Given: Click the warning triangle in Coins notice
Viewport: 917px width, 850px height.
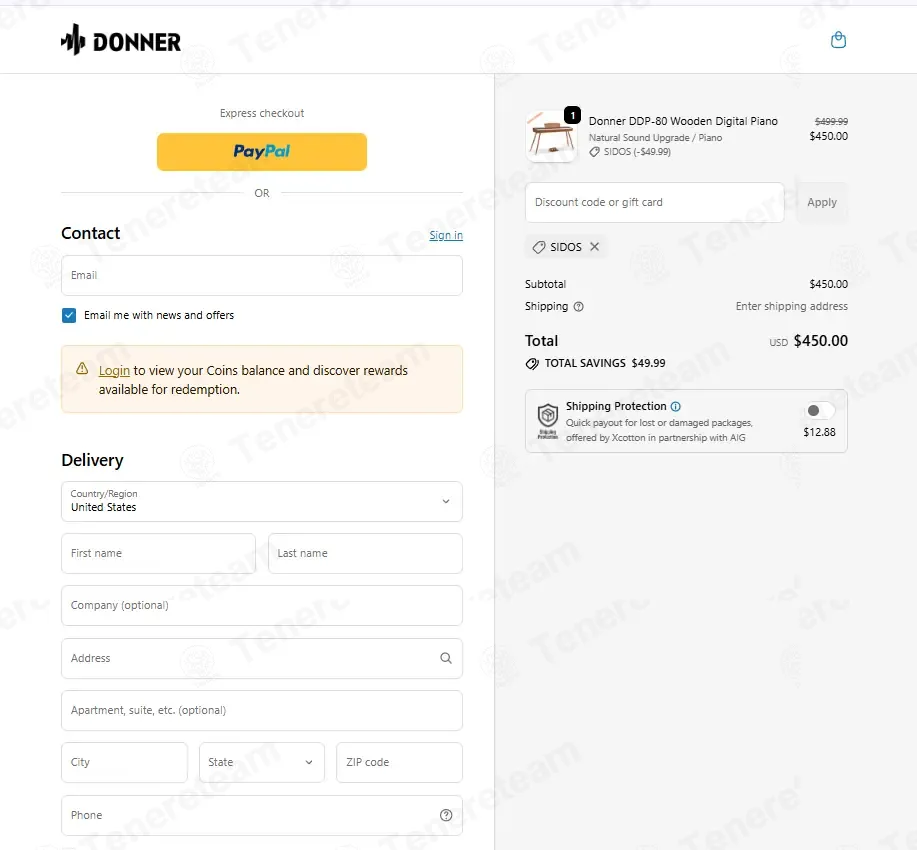Looking at the screenshot, I should (x=82, y=369).
